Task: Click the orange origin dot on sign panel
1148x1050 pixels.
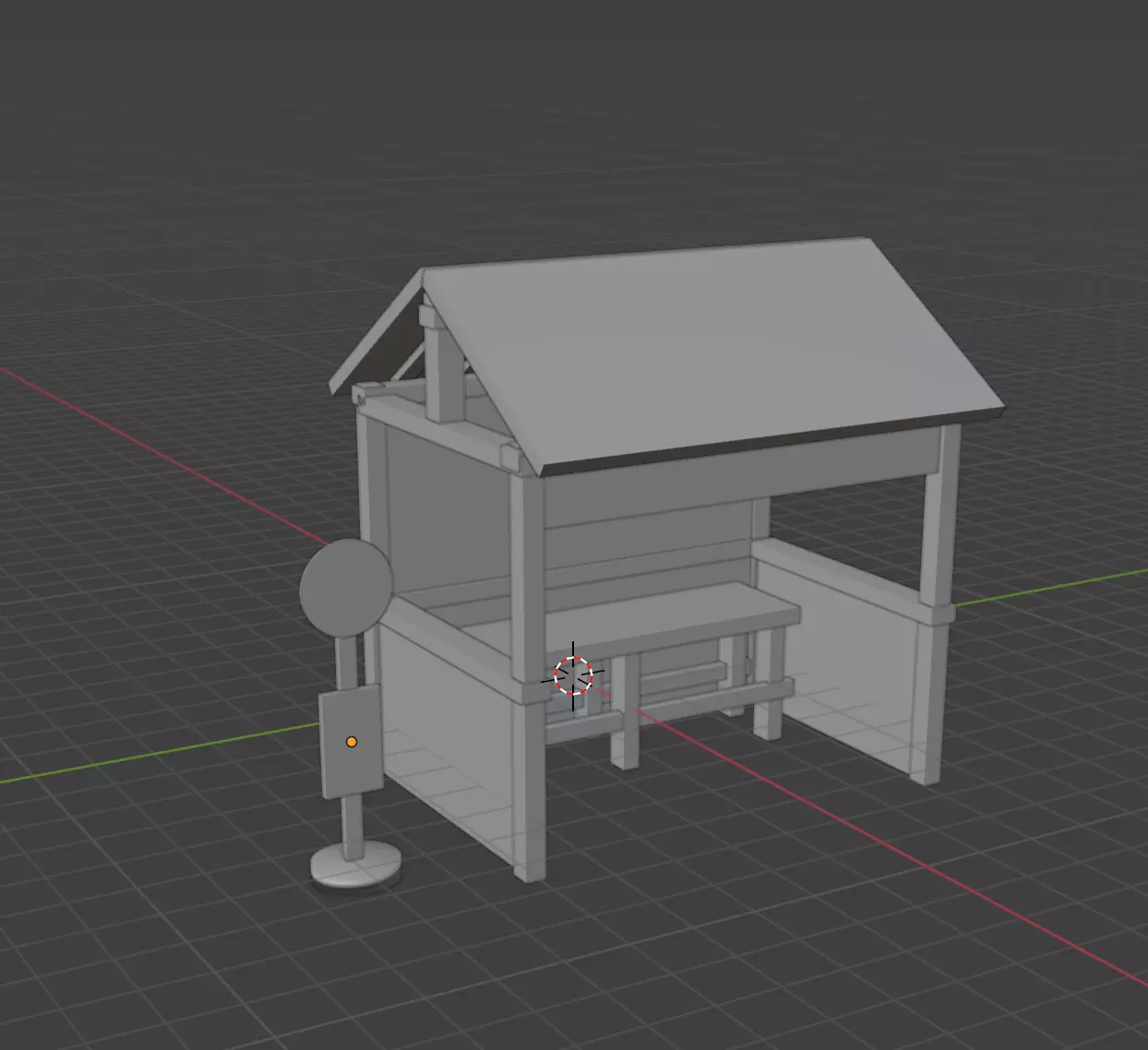Action: coord(352,742)
